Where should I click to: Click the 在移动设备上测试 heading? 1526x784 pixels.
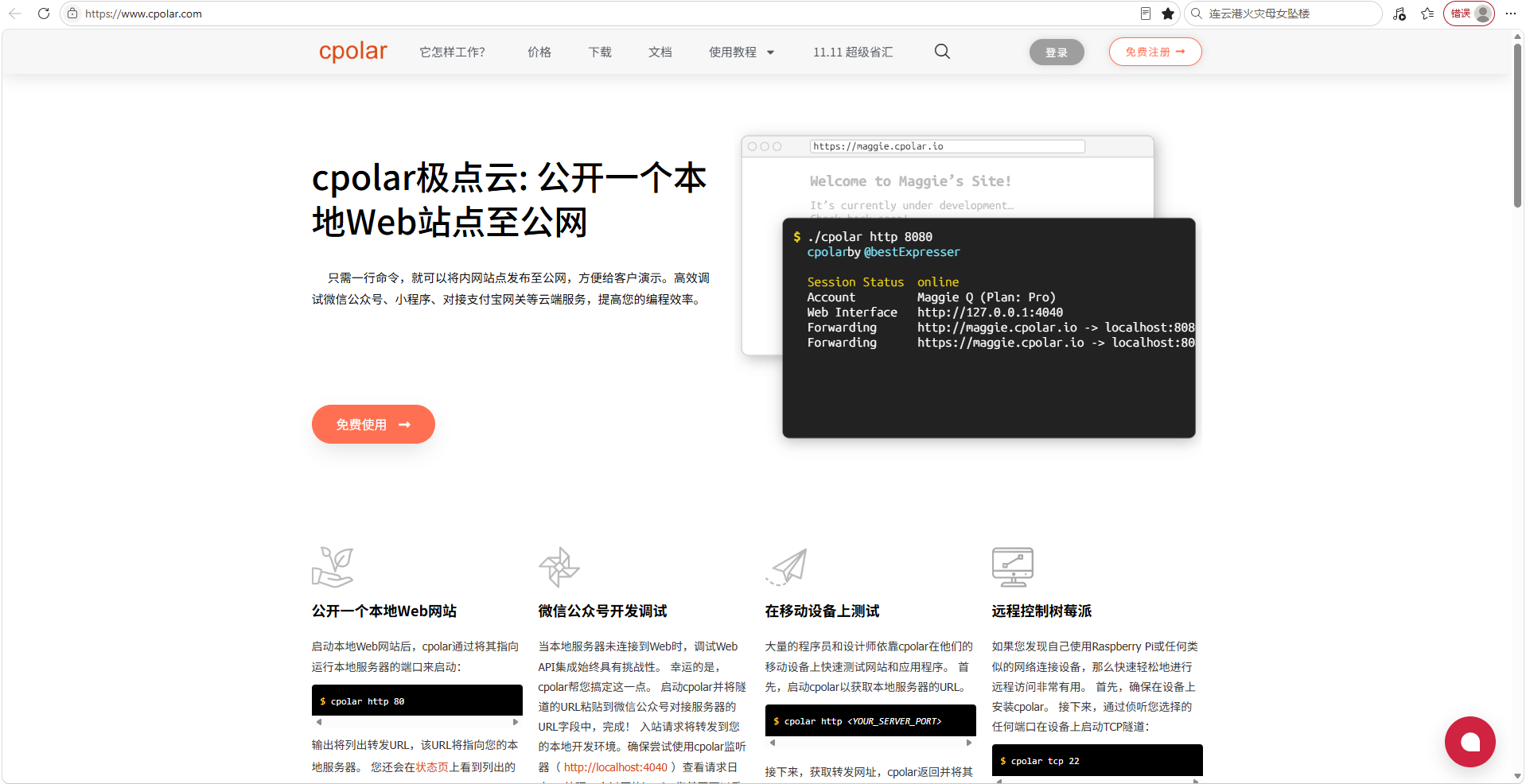822,611
